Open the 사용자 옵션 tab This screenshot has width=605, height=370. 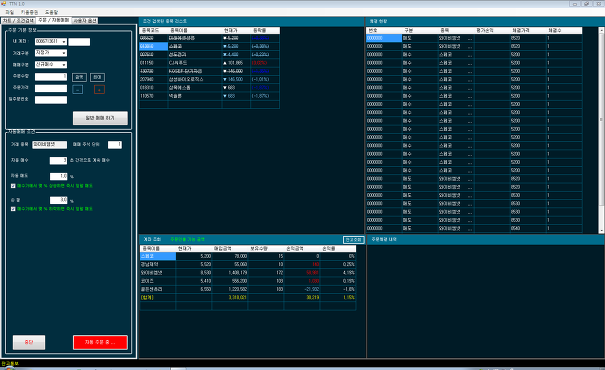[x=85, y=21]
